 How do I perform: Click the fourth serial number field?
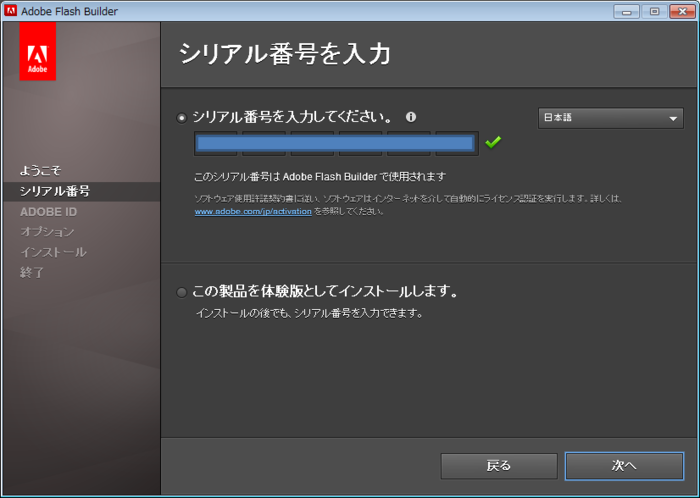(x=360, y=143)
